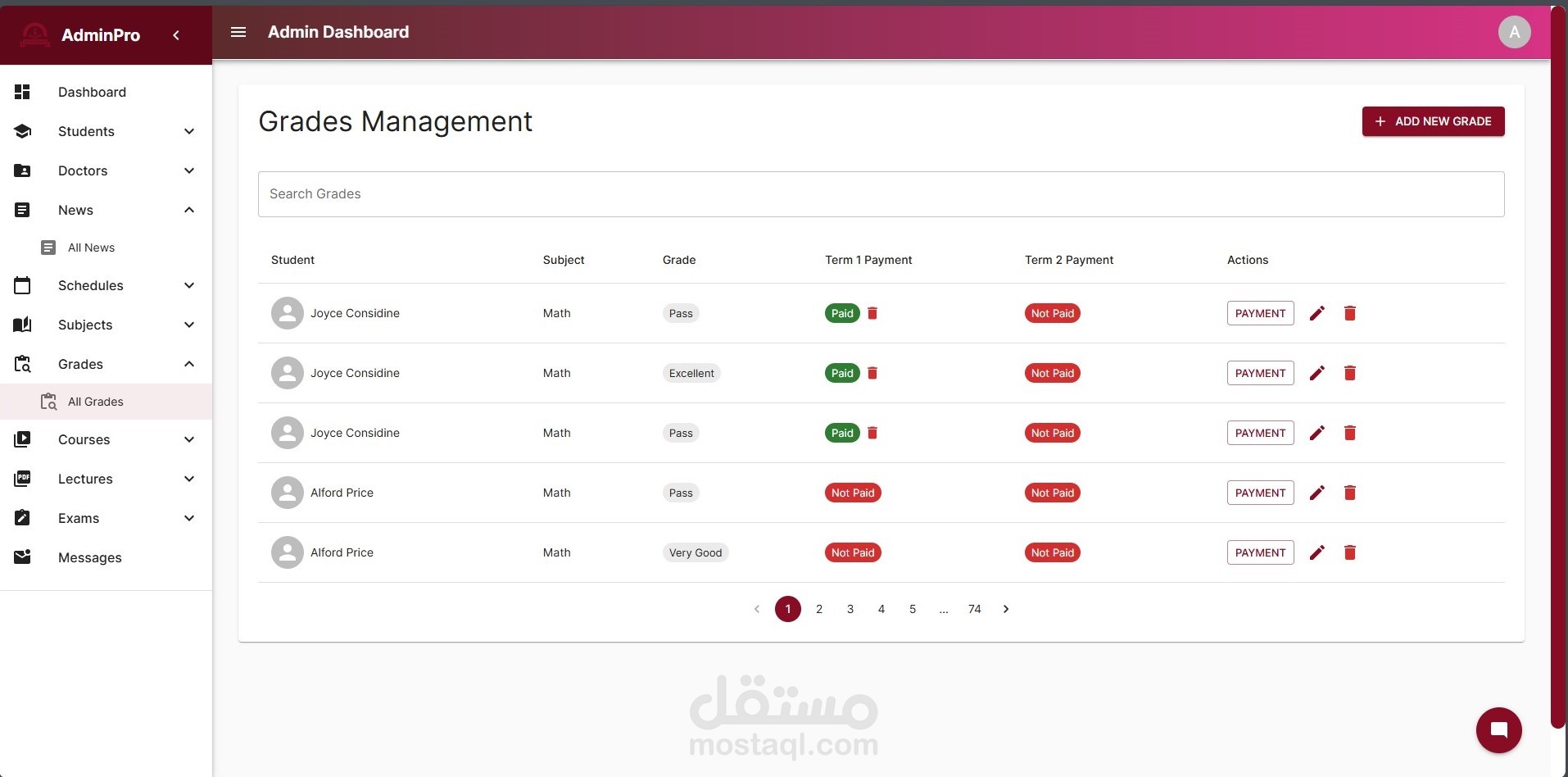Screen dimensions: 1568x777
Task: Click the Subjects menu label
Action: click(85, 325)
